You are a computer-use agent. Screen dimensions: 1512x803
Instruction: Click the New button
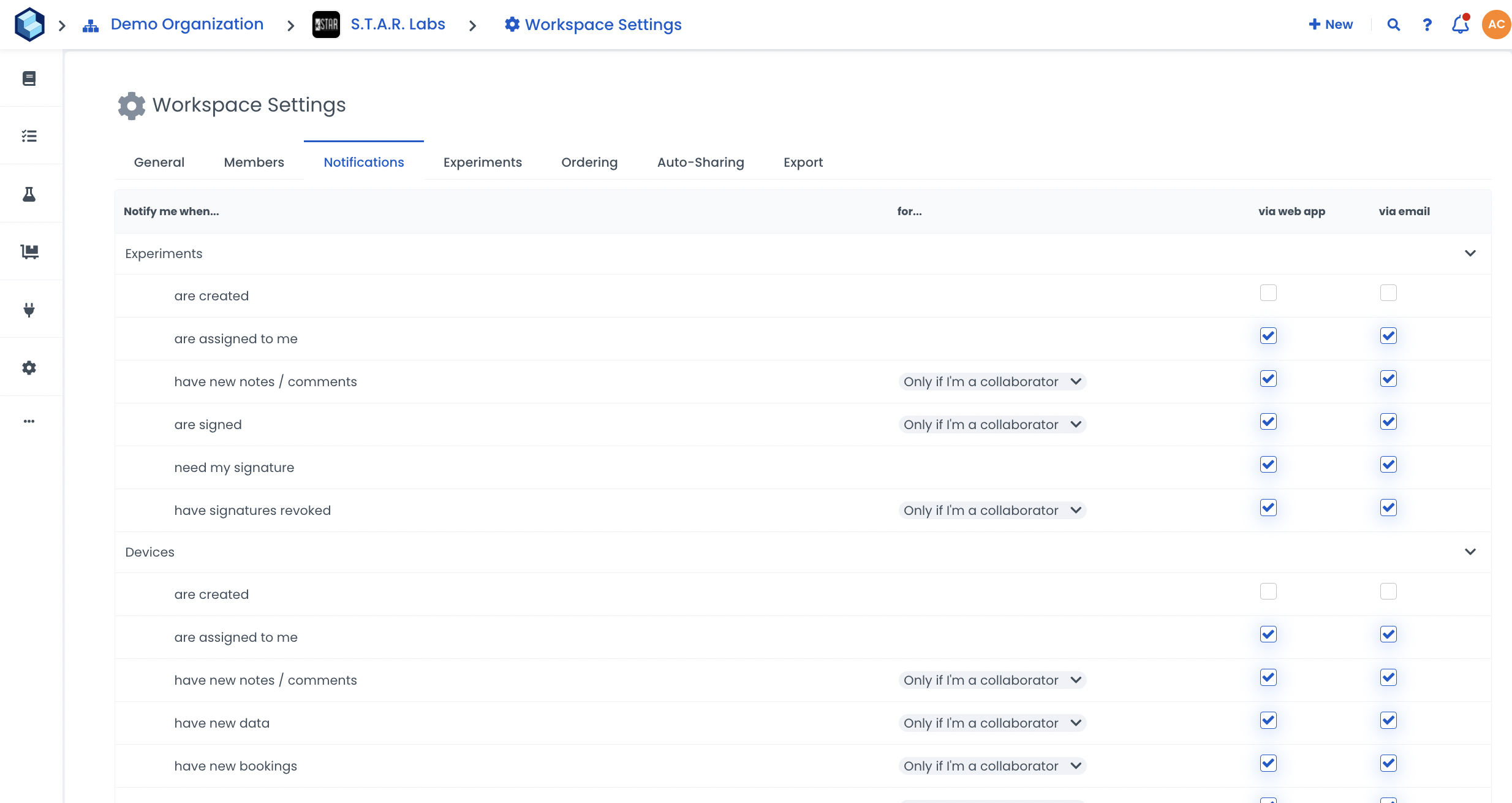[1331, 25]
